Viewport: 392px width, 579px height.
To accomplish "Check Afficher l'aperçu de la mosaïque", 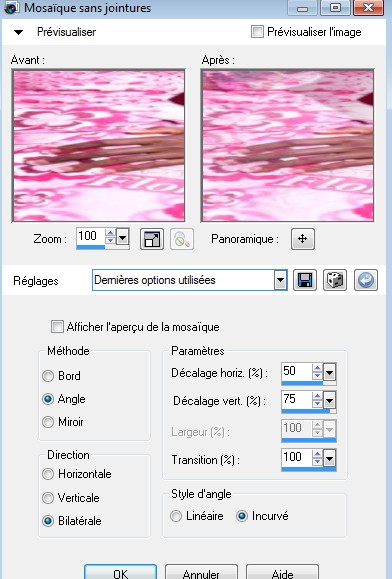I will (x=57, y=326).
